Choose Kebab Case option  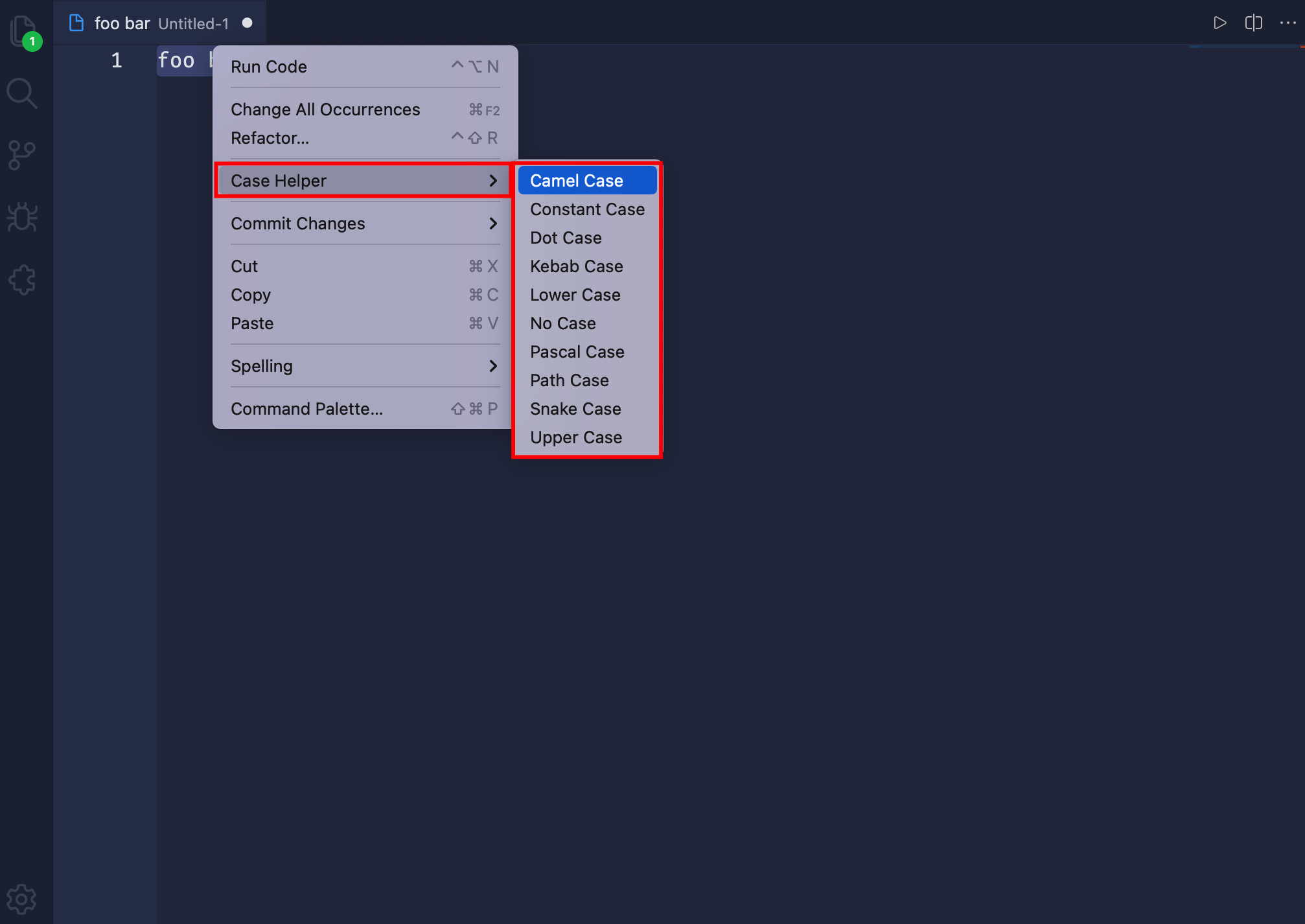pos(576,266)
